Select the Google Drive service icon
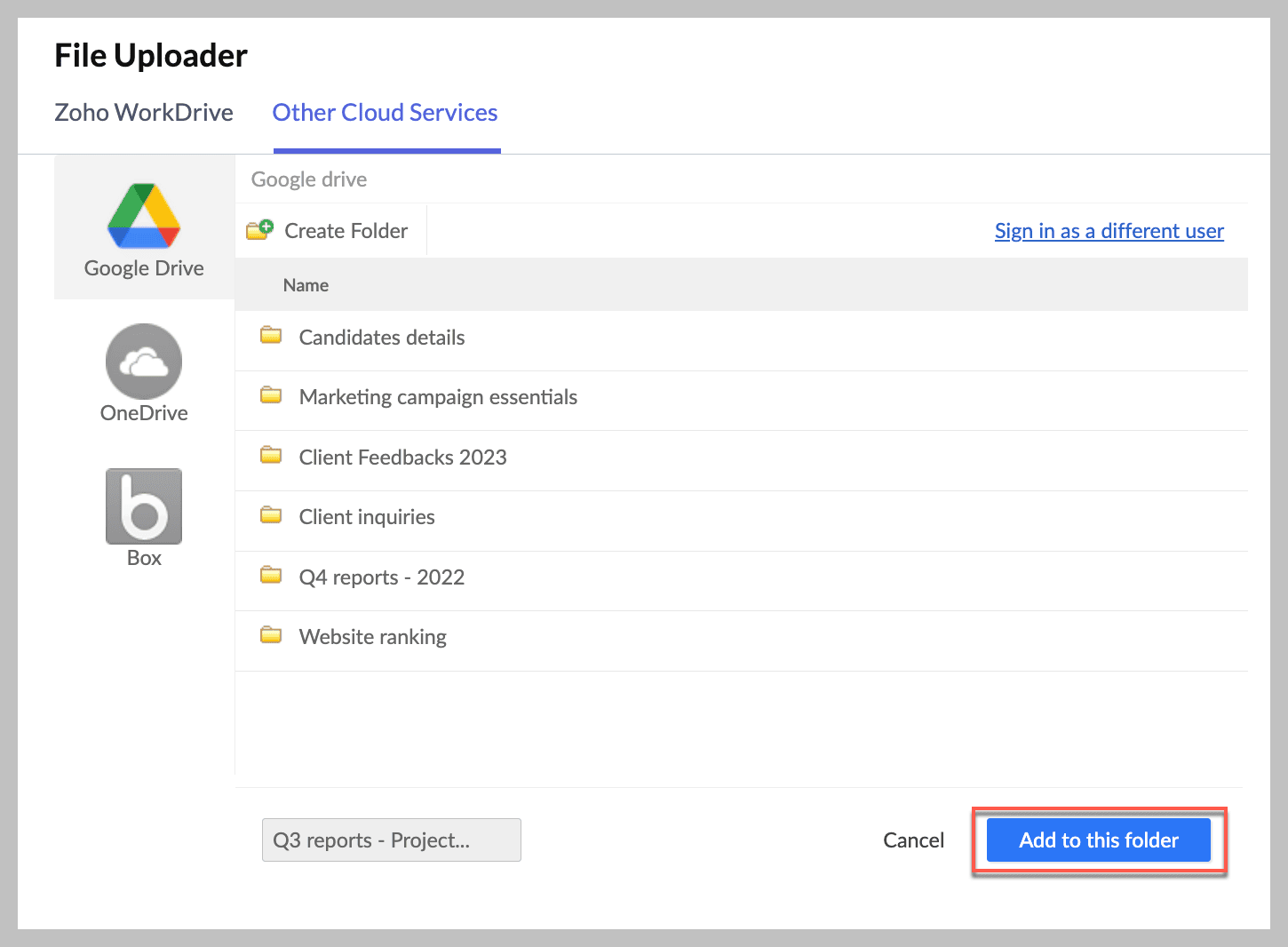Screen dimensions: 1288x947 144,217
